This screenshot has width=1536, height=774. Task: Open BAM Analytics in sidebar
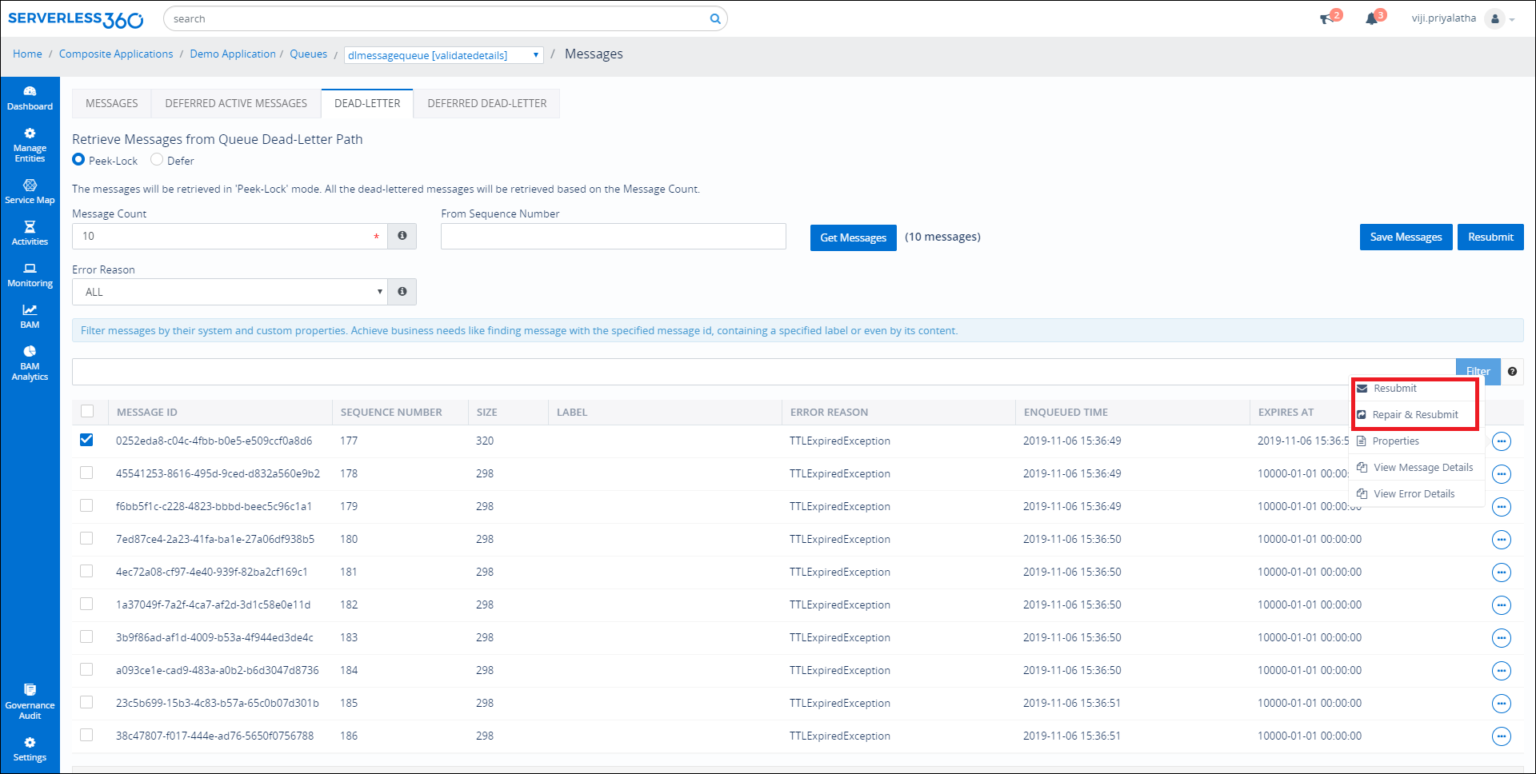pos(29,363)
